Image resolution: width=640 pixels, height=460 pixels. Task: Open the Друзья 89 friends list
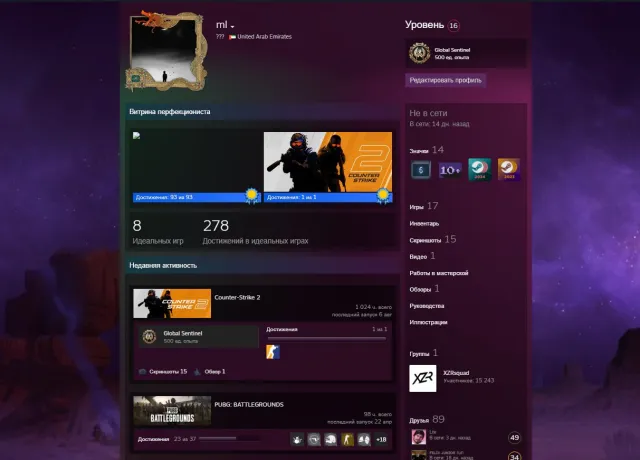[427, 420]
